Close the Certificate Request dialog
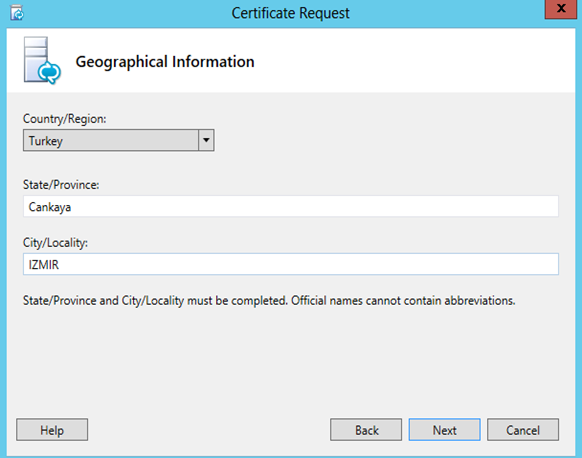This screenshot has height=458, width=582. tap(561, 9)
